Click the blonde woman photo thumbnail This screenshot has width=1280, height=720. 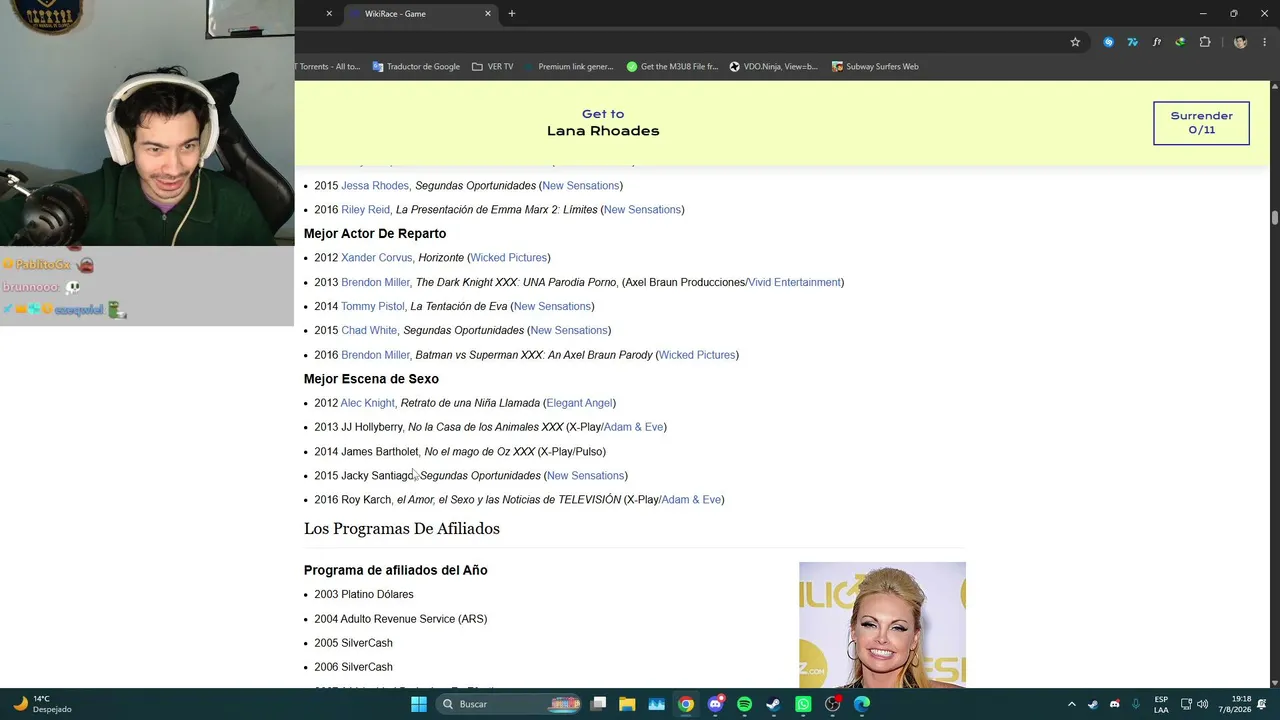pos(882,625)
